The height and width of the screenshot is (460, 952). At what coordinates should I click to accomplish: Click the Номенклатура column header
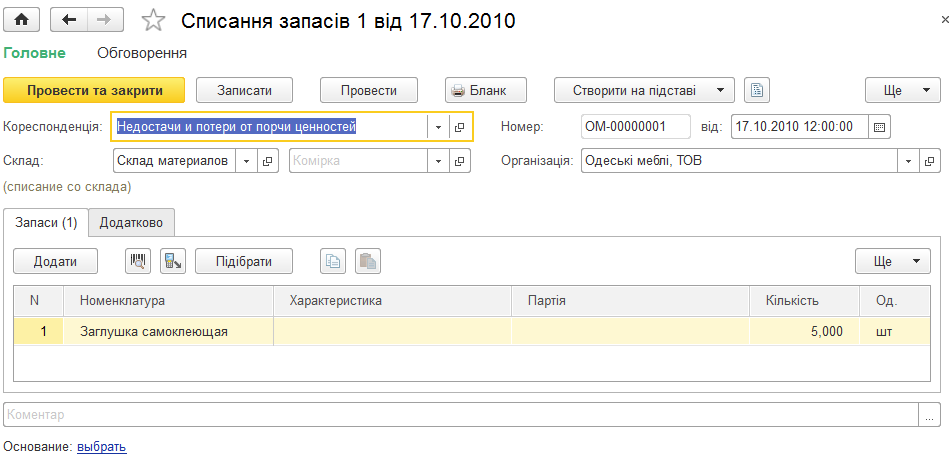click(x=168, y=300)
